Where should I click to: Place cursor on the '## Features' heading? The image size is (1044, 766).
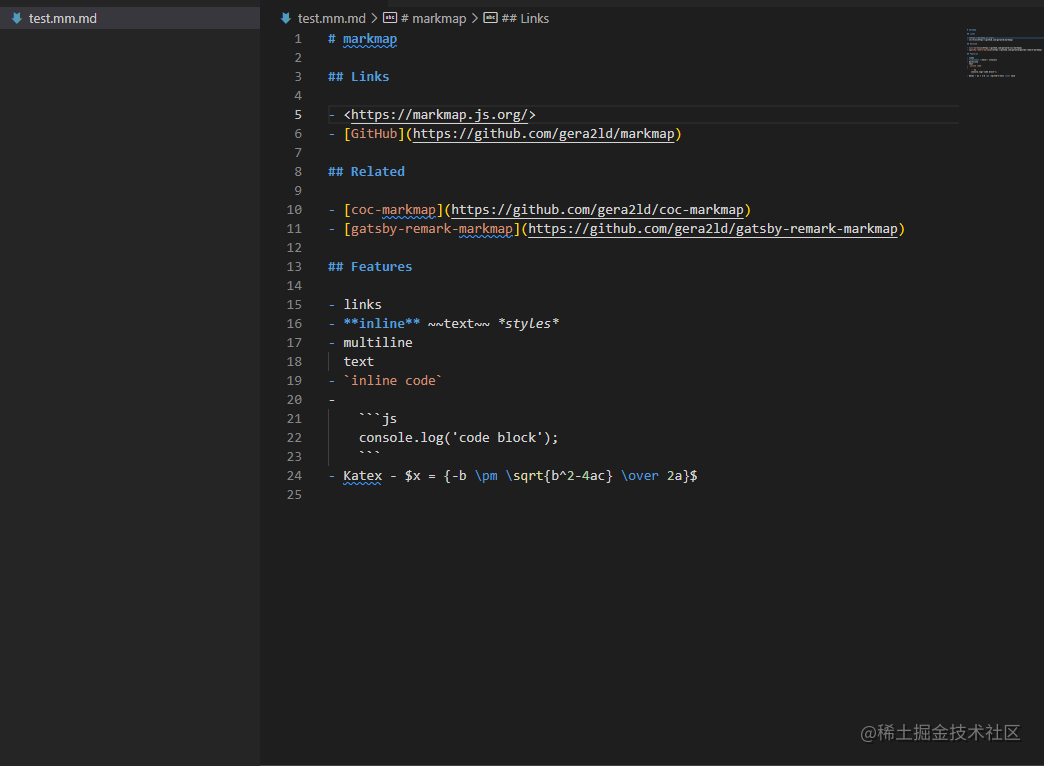tap(380, 267)
